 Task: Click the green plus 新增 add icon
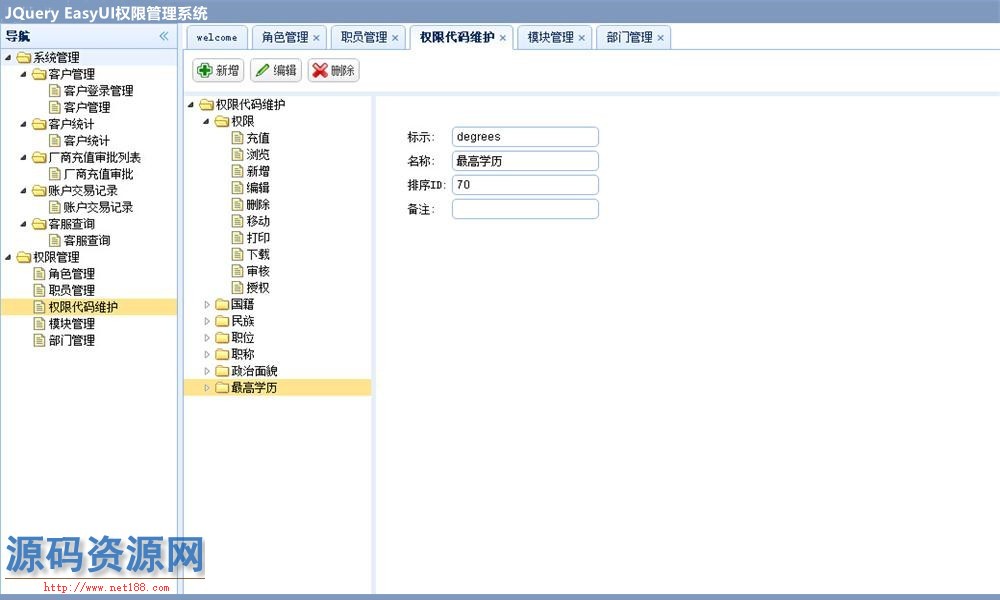tap(204, 71)
